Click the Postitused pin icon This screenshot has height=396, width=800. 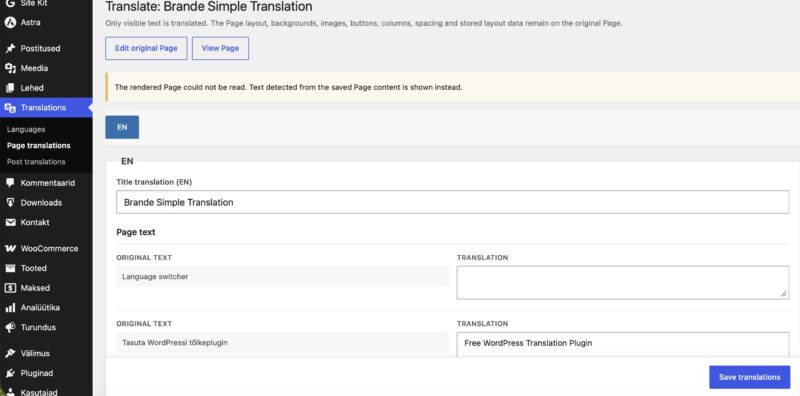10,48
